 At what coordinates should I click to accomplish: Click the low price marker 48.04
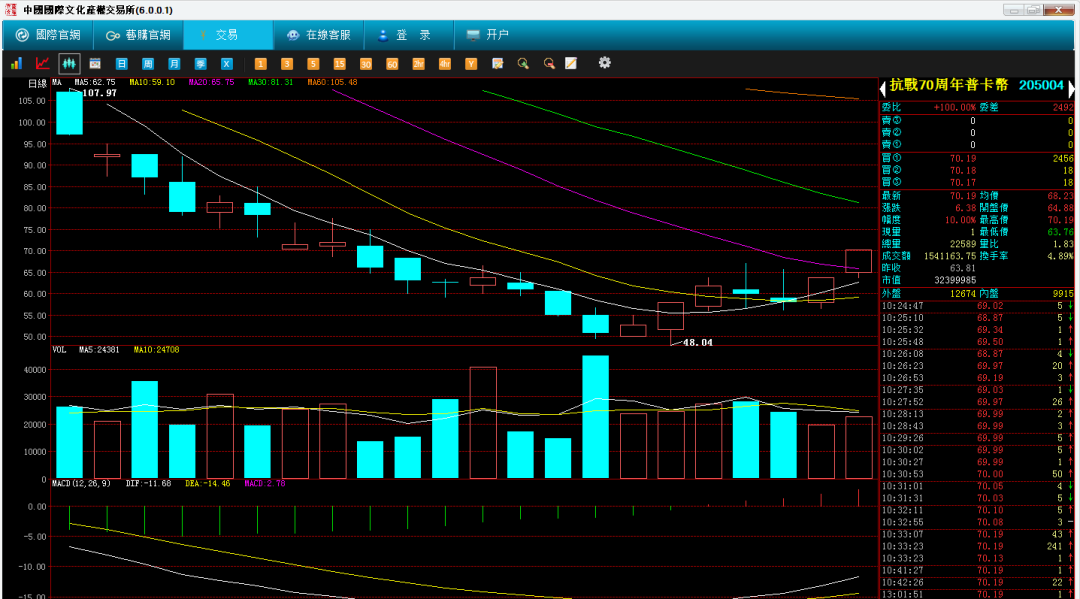click(698, 342)
